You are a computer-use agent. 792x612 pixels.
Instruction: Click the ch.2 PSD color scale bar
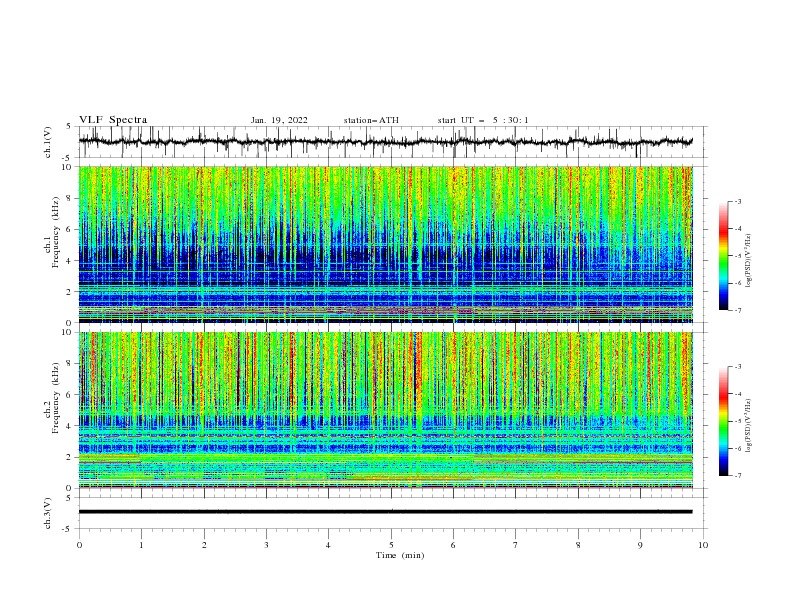723,421
